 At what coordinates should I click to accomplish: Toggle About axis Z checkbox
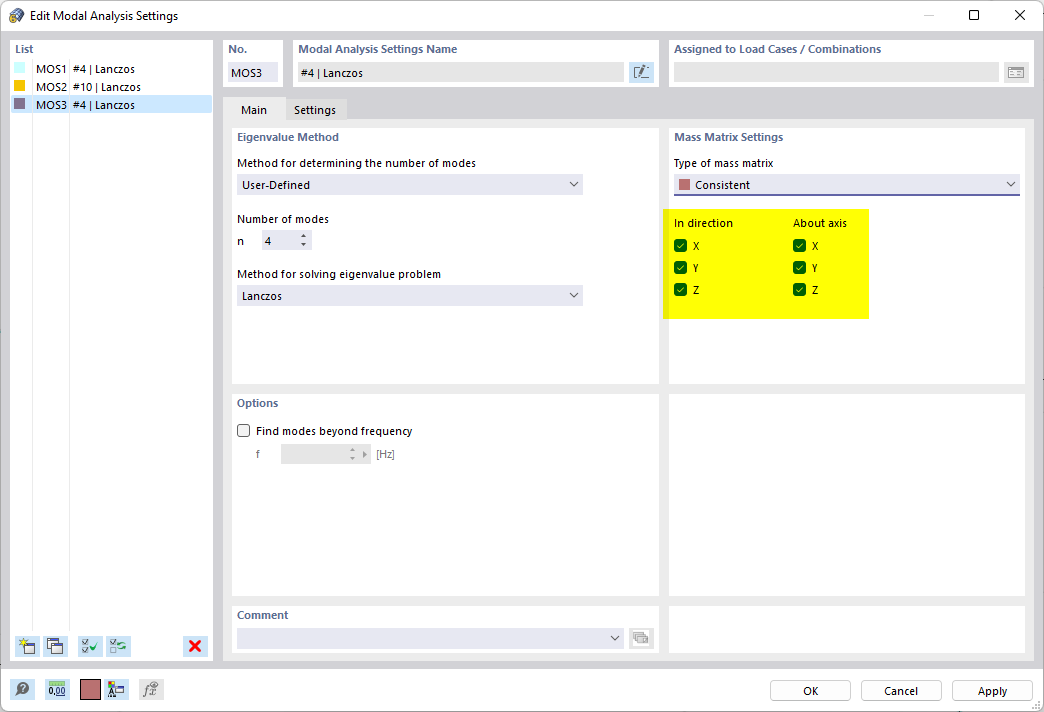pyautogui.click(x=800, y=290)
